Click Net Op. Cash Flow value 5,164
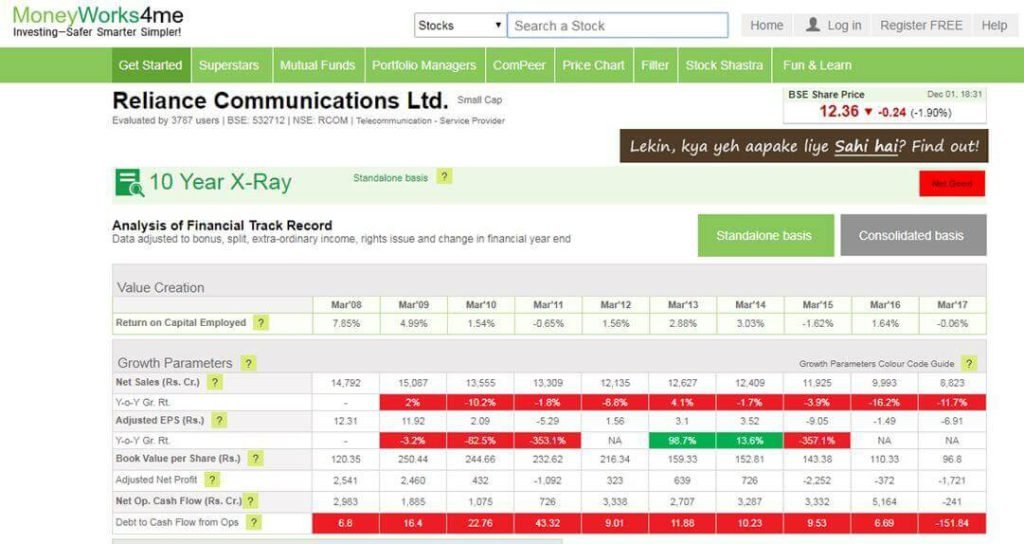Viewport: 1024px width, 544px height. click(x=884, y=502)
